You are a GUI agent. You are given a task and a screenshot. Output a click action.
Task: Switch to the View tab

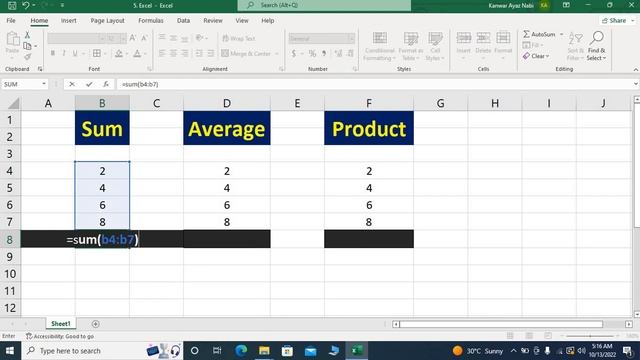coord(242,20)
